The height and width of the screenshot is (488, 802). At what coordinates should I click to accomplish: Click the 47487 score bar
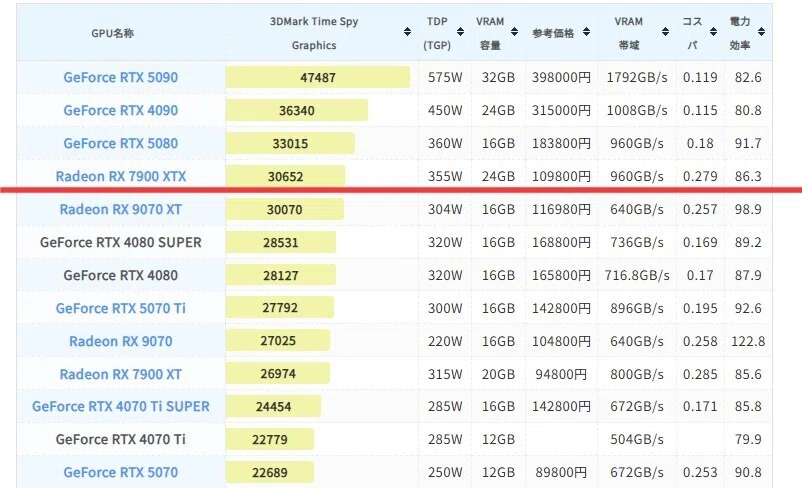(318, 77)
